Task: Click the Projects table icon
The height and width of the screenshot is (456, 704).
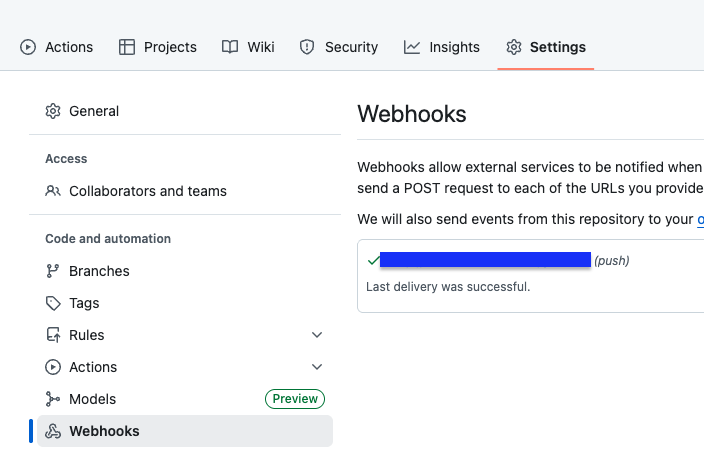Action: click(x=127, y=47)
